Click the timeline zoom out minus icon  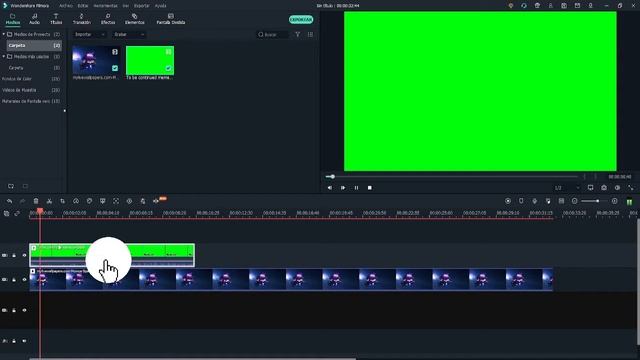click(575, 201)
